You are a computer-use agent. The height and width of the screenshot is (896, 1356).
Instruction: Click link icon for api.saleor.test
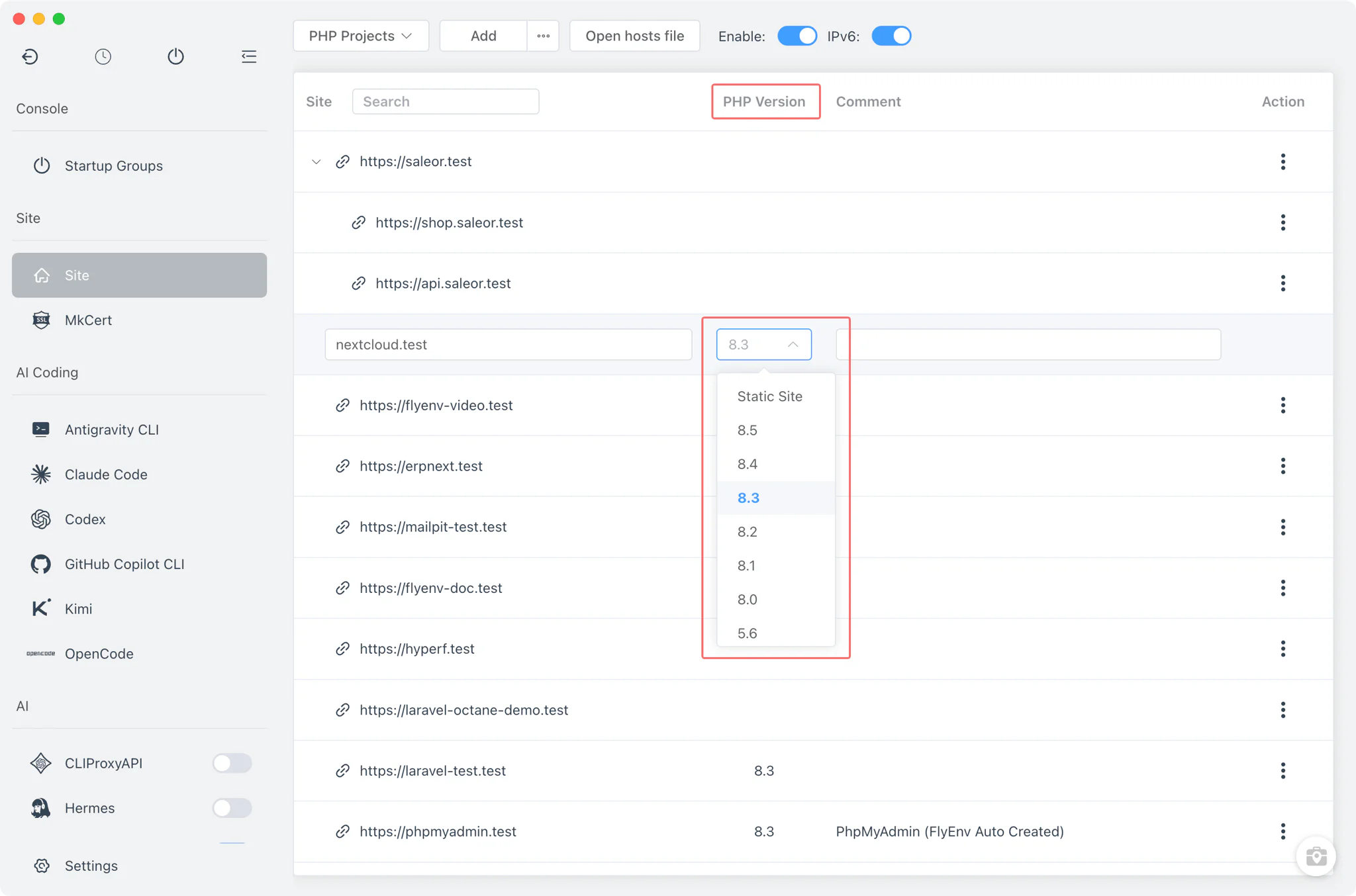tap(358, 283)
